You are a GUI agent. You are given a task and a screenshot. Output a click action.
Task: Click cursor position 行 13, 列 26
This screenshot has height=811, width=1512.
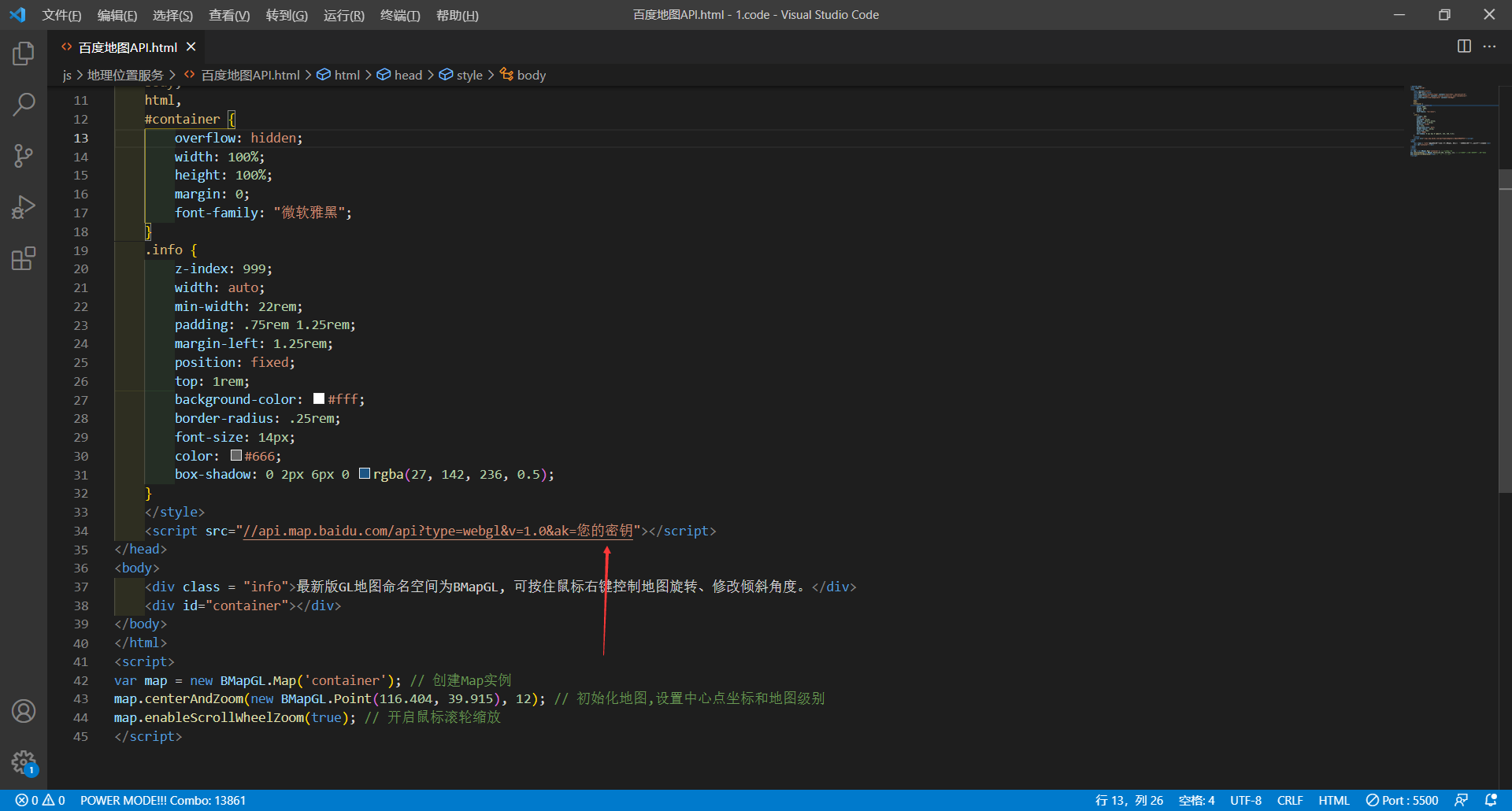[x=1129, y=800]
